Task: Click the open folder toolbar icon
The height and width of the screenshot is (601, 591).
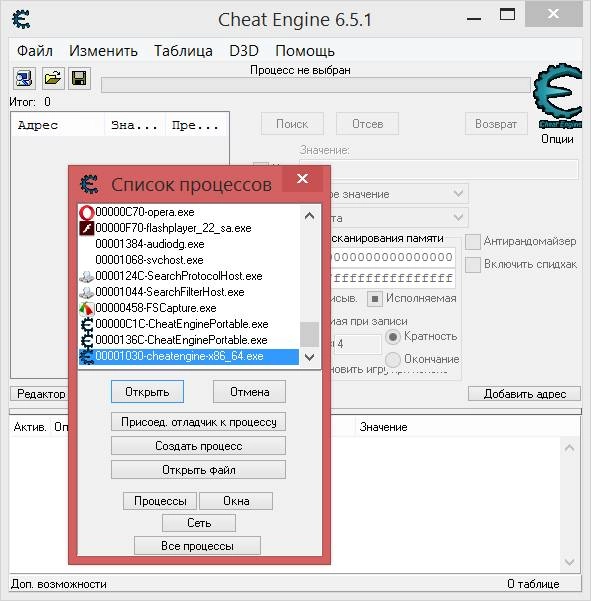Action: click(53, 79)
